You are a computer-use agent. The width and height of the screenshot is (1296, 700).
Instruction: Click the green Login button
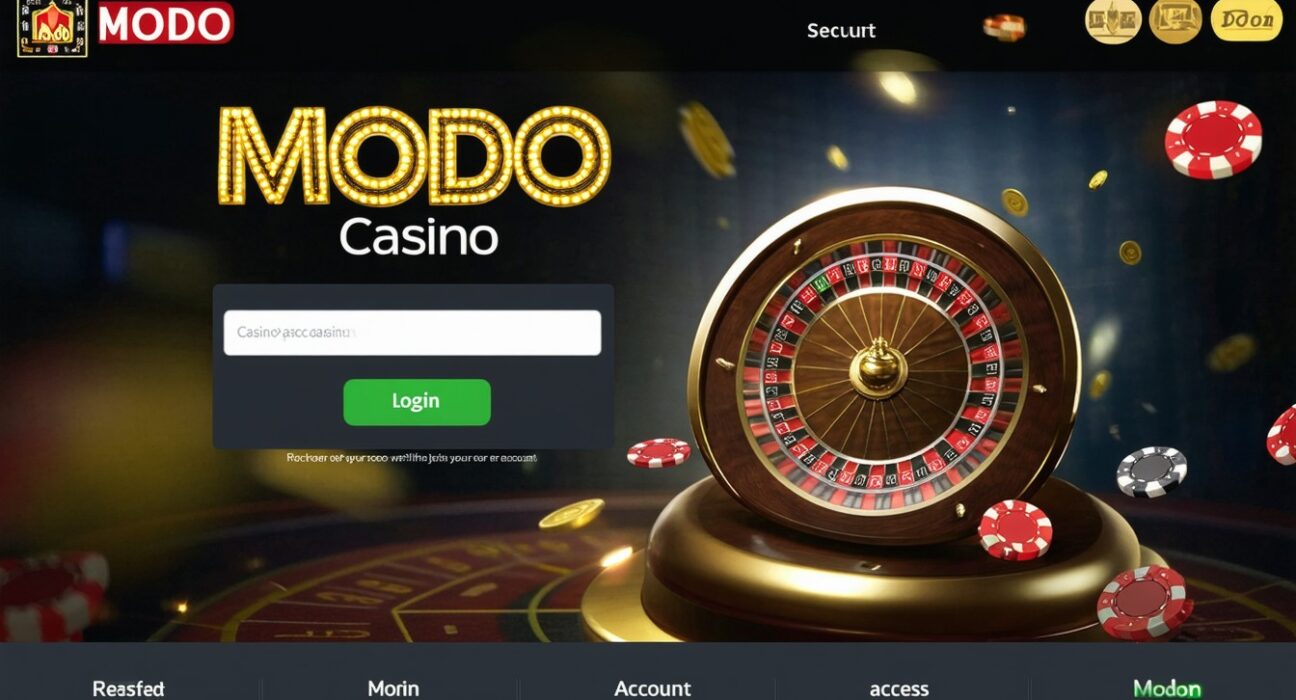point(417,402)
